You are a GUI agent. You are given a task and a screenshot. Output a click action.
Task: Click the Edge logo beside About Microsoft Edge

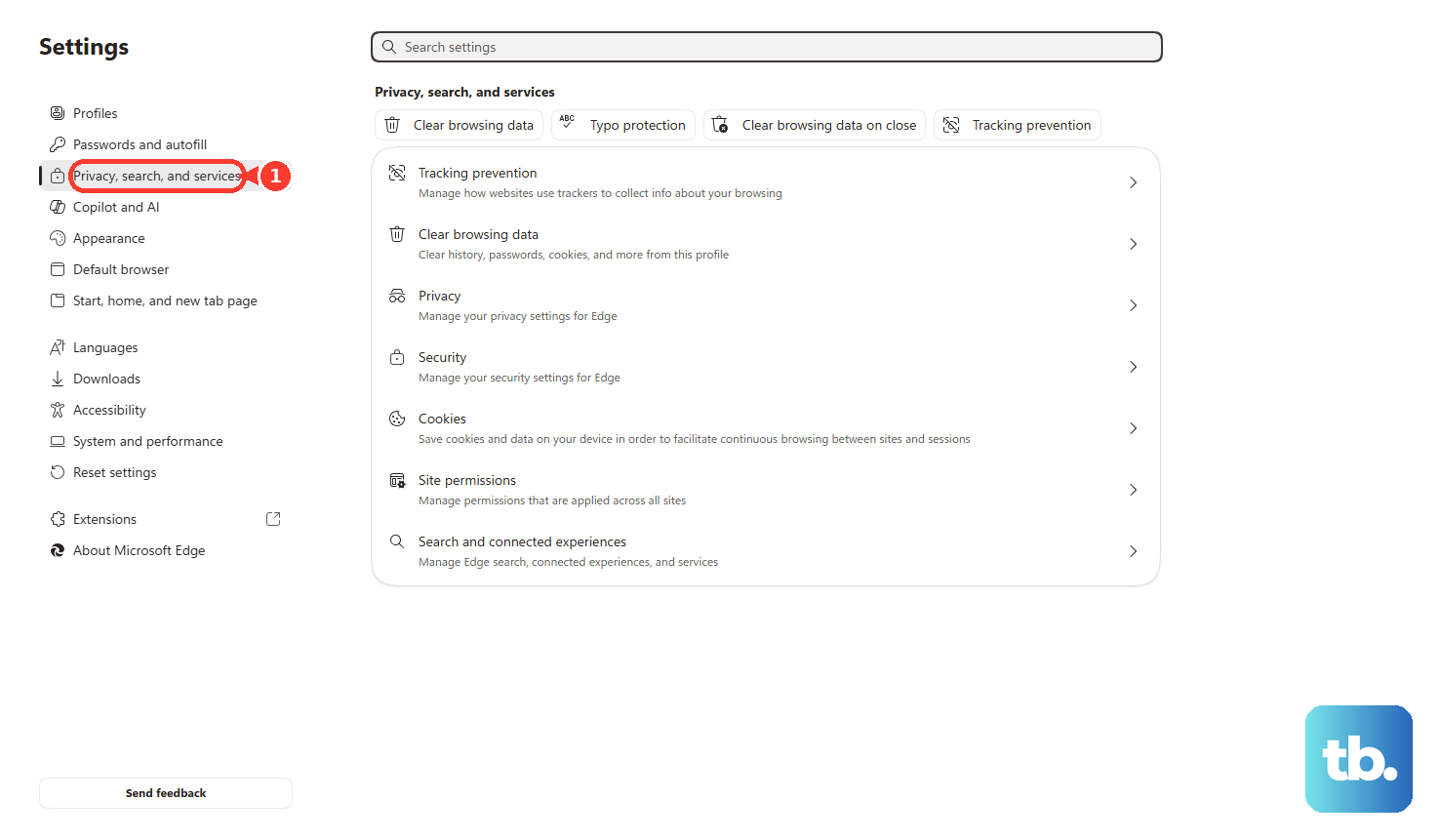58,550
